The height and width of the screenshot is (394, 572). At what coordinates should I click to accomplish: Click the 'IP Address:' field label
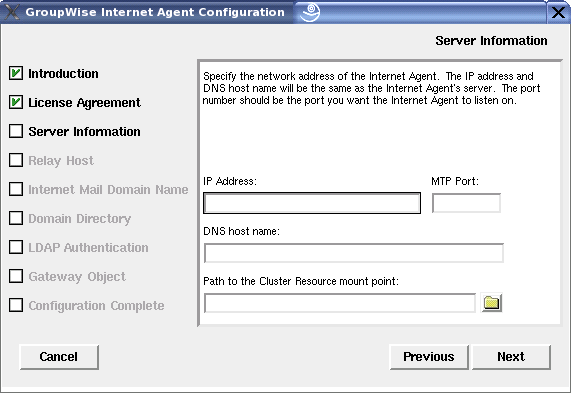(230, 181)
